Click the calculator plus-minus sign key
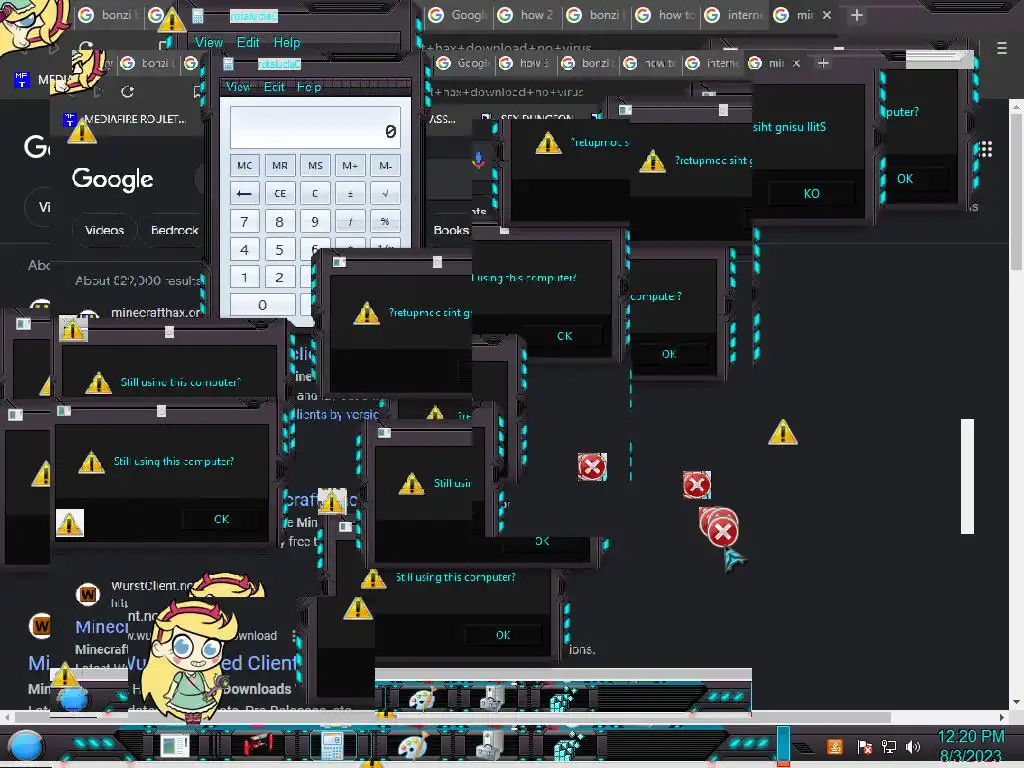Viewport: 1024px width, 768px height. [x=350, y=193]
